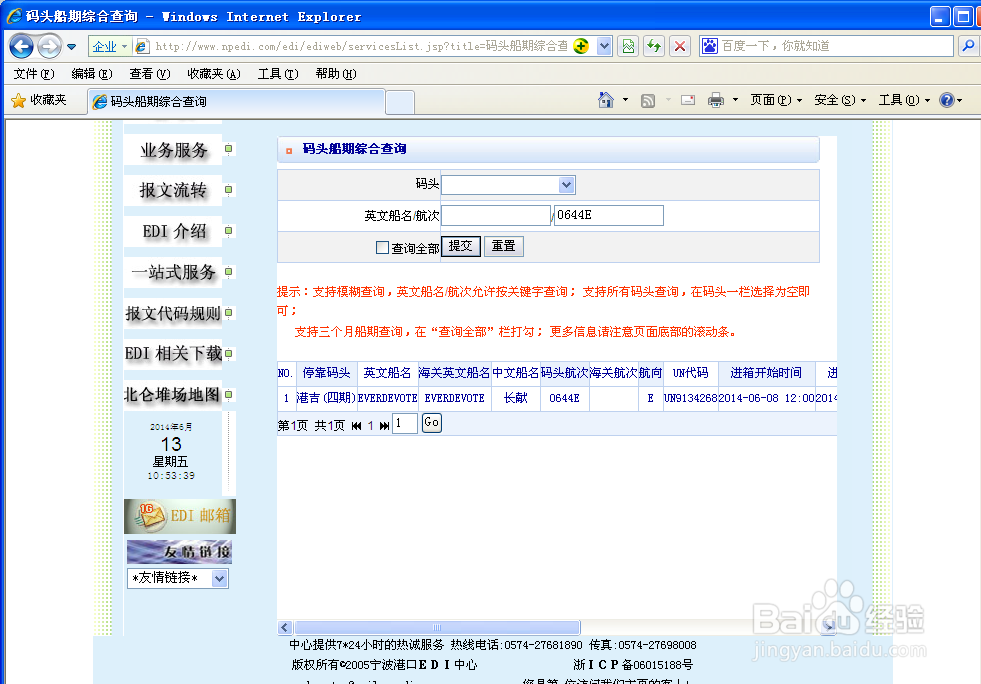Open the 北仑堆场地图 sidebar item
The height and width of the screenshot is (684, 981).
(173, 395)
